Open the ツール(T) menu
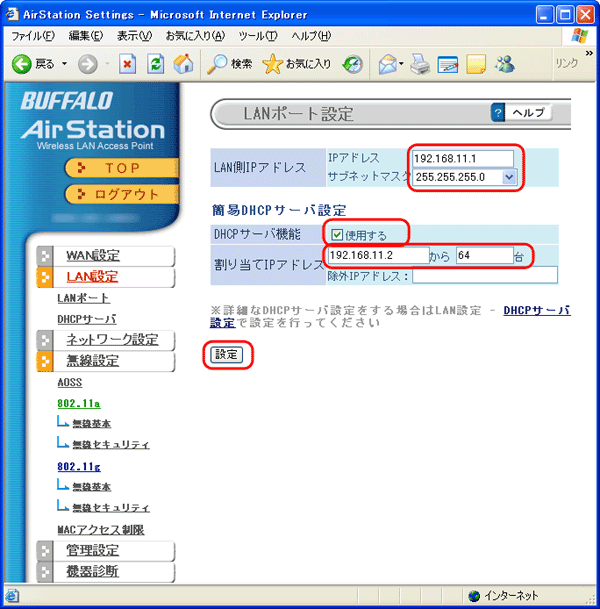600x609 pixels. tap(258, 36)
